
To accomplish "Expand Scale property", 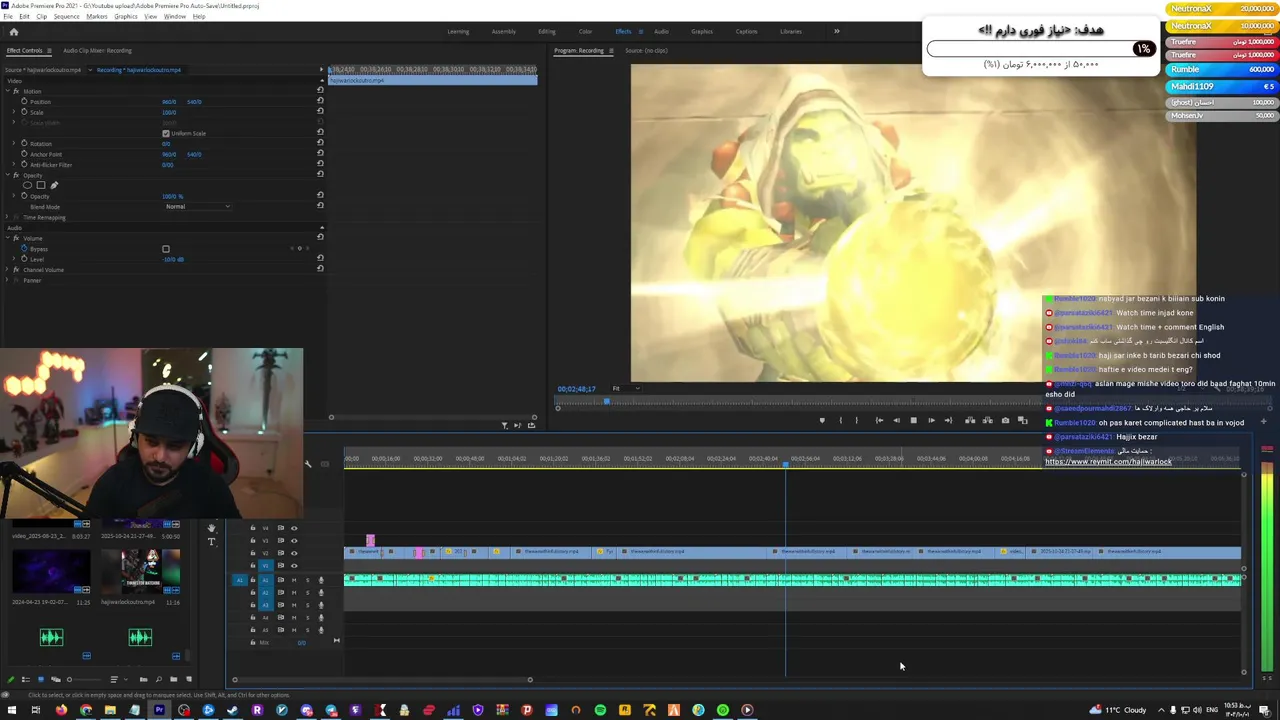I will pos(15,112).
